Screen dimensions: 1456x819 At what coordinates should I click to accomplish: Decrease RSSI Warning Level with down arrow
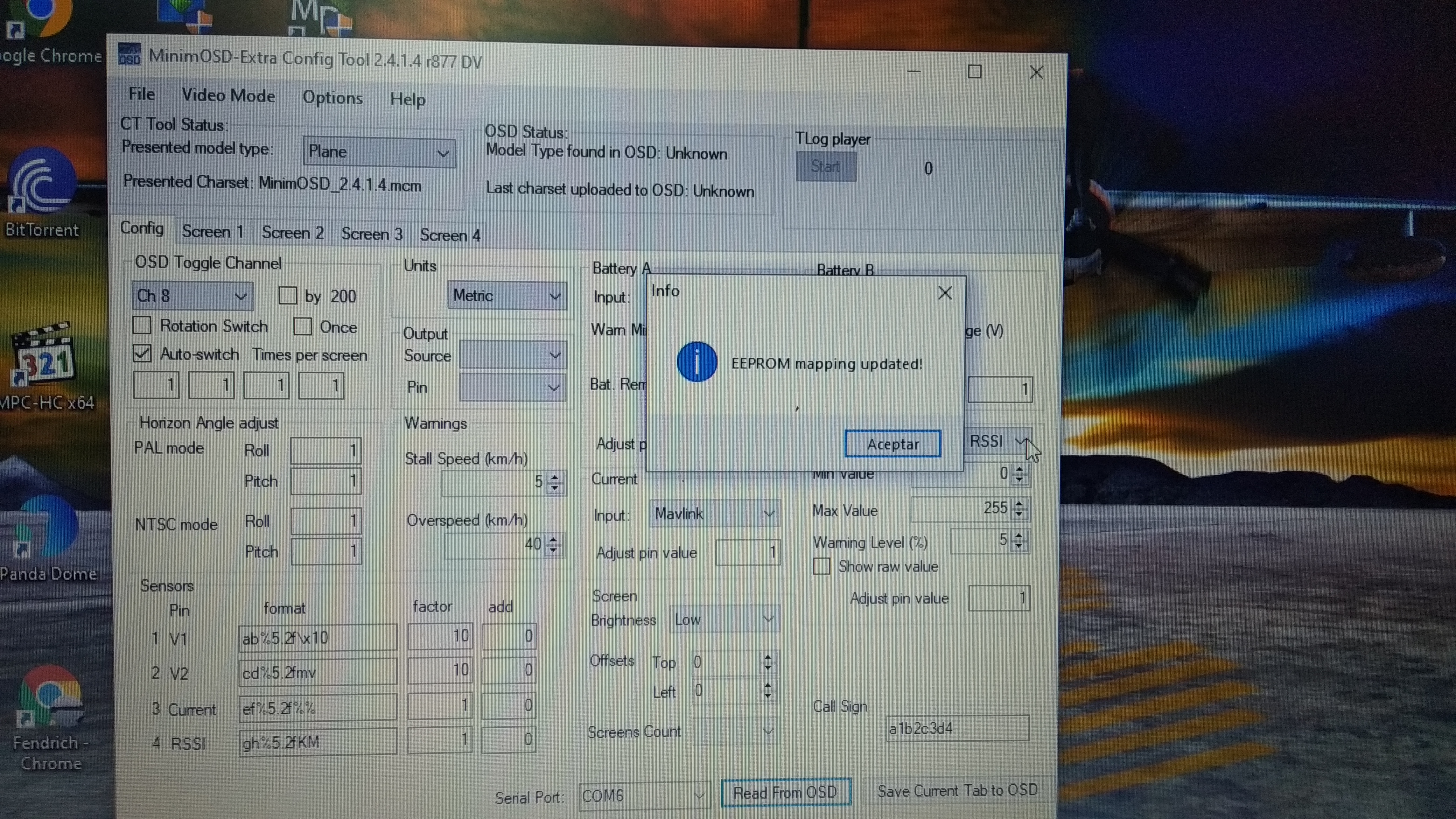tap(1018, 545)
